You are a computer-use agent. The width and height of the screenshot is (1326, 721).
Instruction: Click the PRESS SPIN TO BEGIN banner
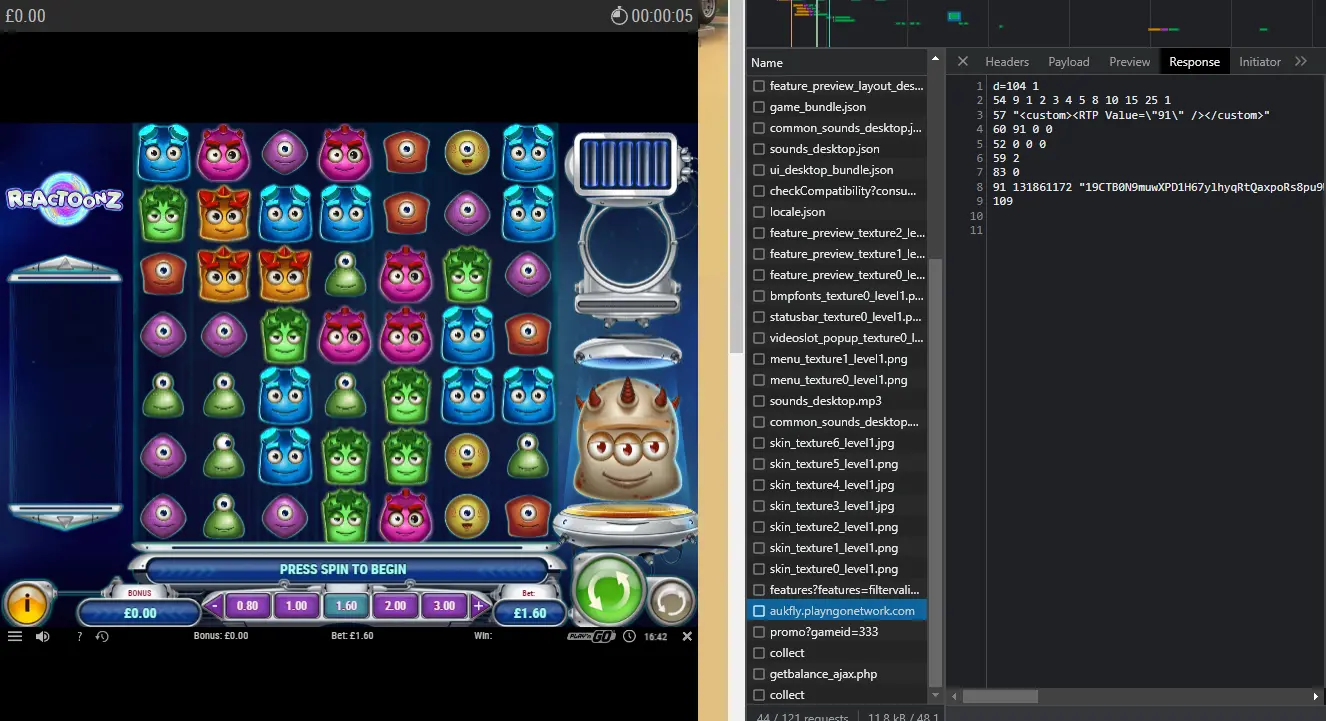point(343,569)
